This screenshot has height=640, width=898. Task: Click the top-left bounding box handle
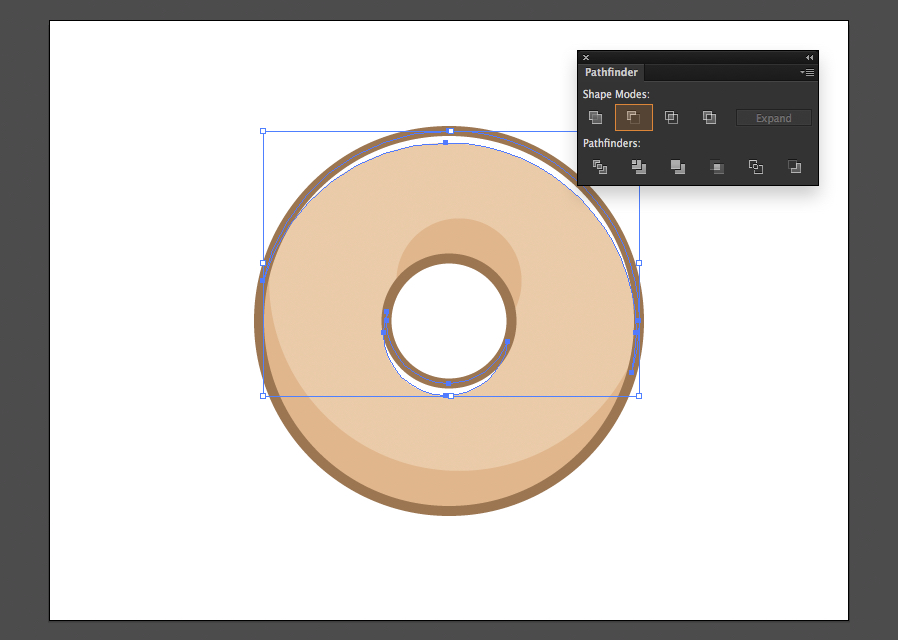click(263, 131)
